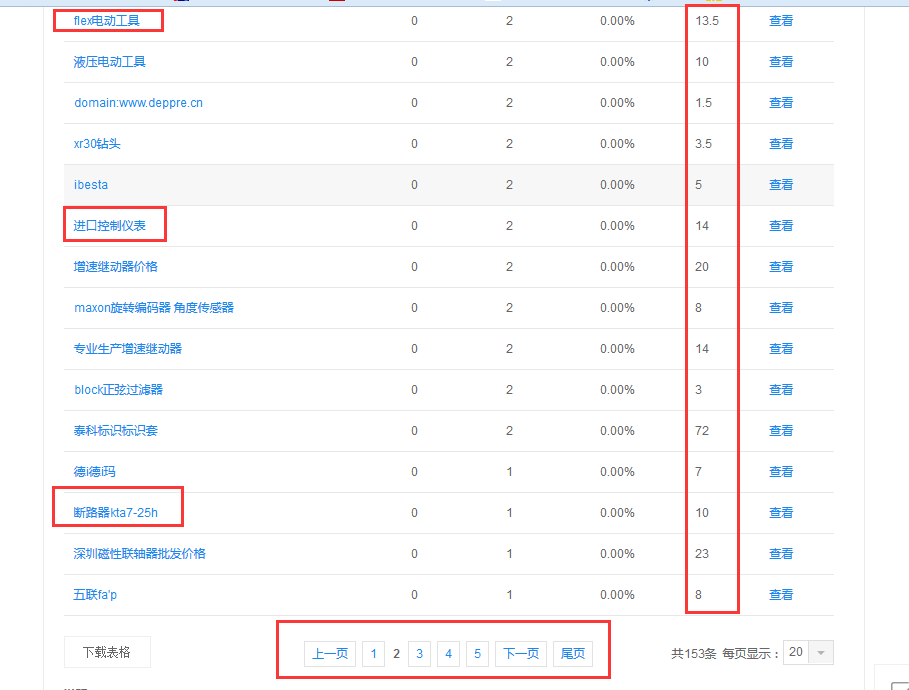View details for 泰科标识标识套 row
Viewport: 909px width, 690px height.
(780, 431)
